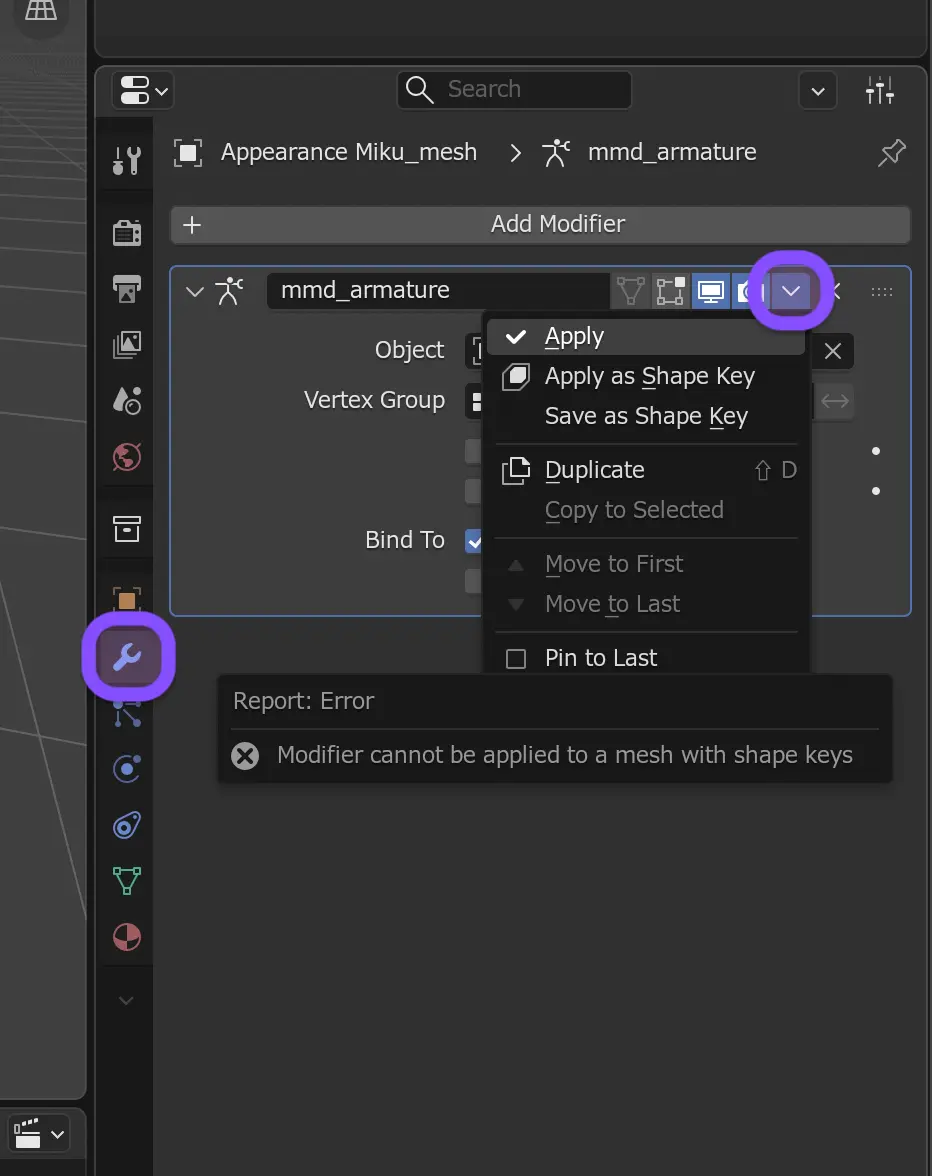Open the View Layer properties tab
The width and height of the screenshot is (932, 1176).
click(x=127, y=345)
